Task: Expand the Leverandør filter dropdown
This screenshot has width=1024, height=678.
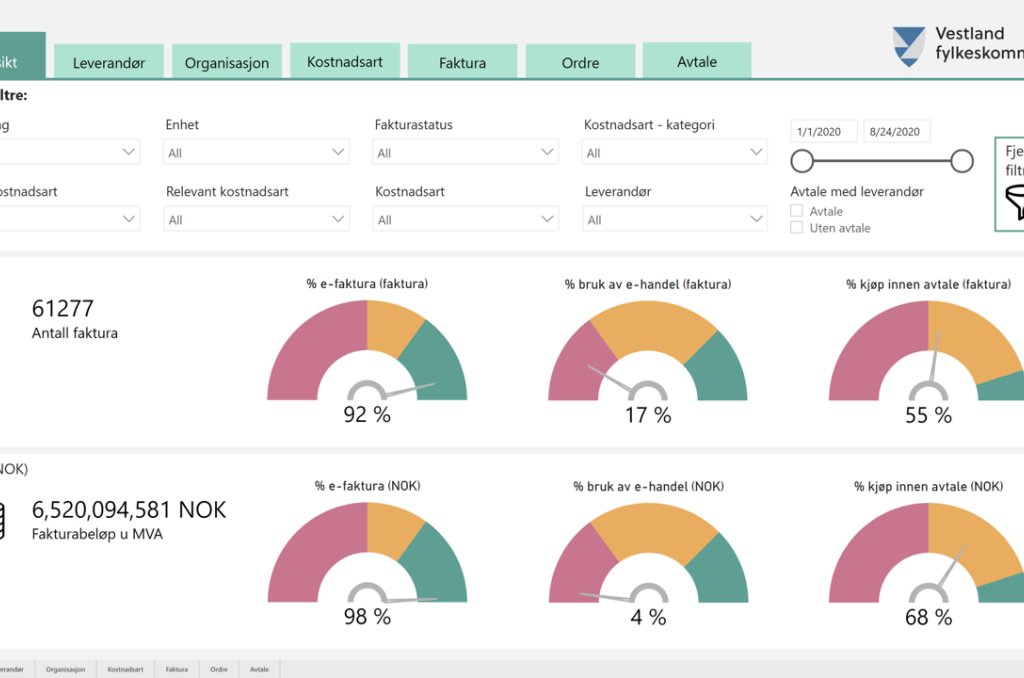Action: click(675, 219)
